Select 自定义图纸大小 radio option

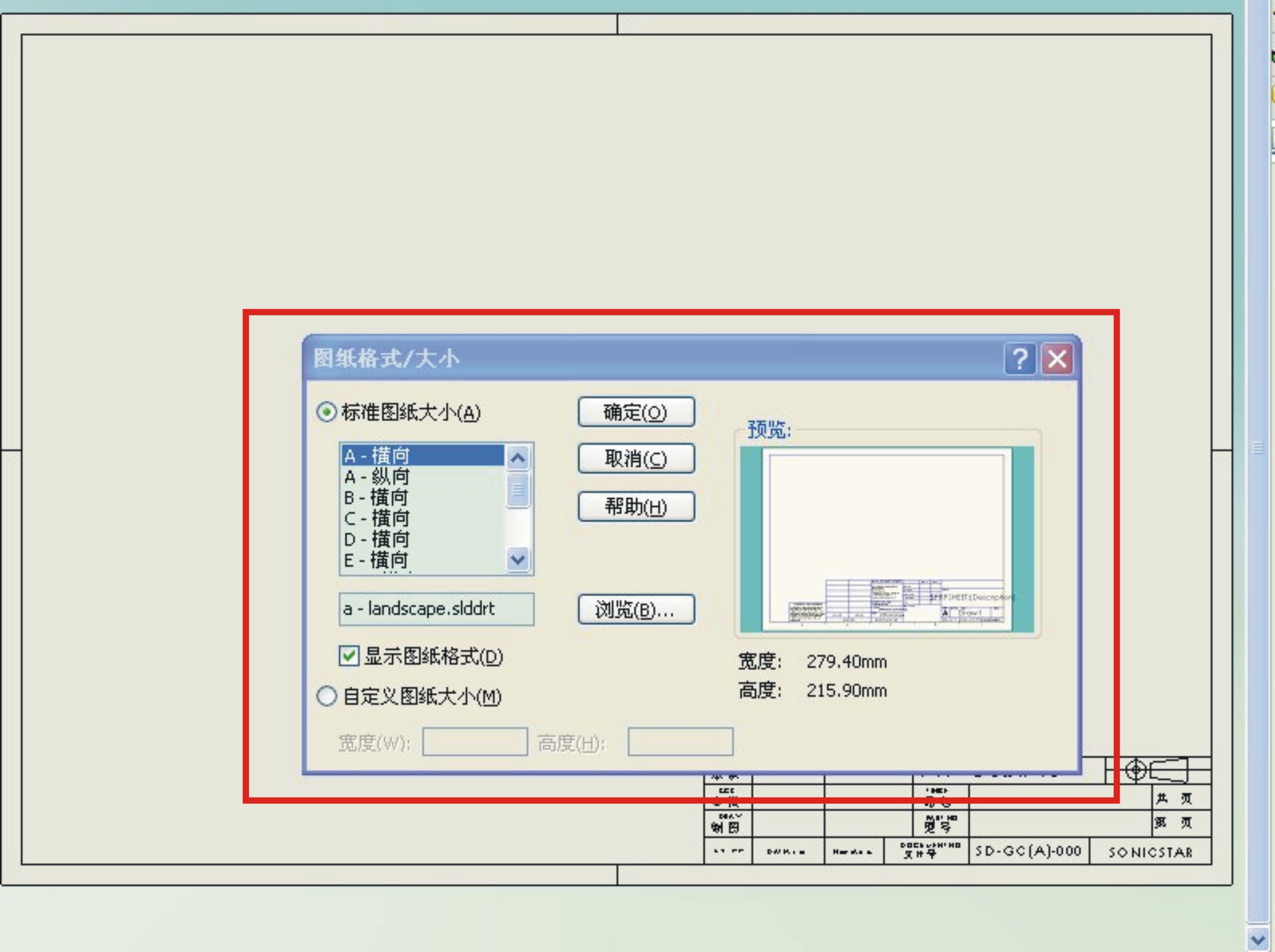pyautogui.click(x=326, y=696)
